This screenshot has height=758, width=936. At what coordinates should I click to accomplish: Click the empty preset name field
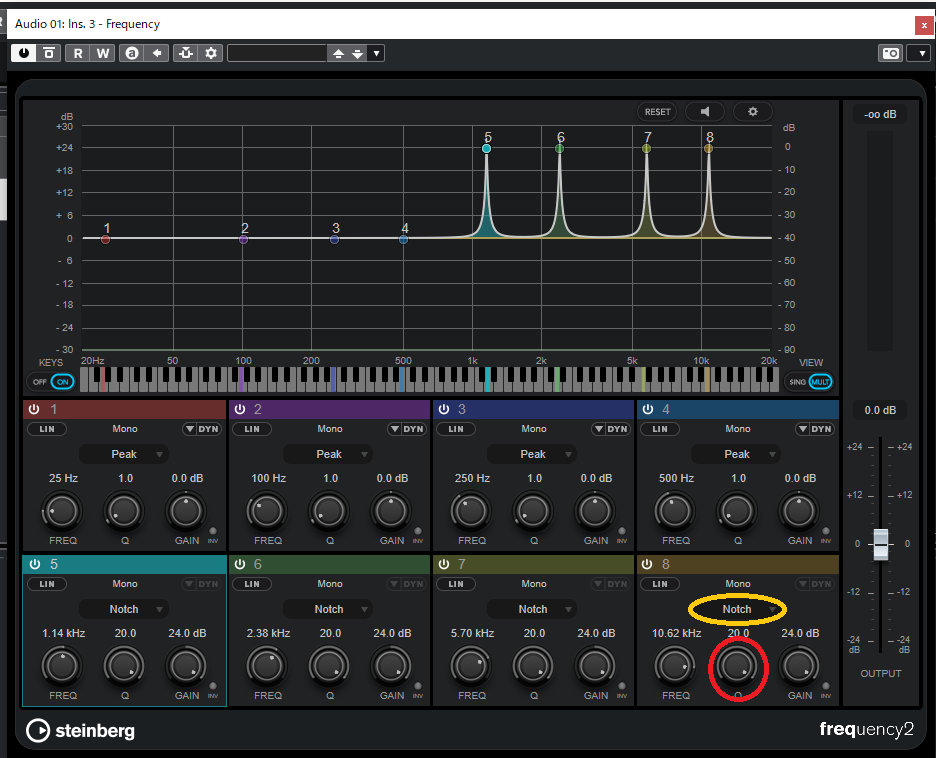(278, 54)
